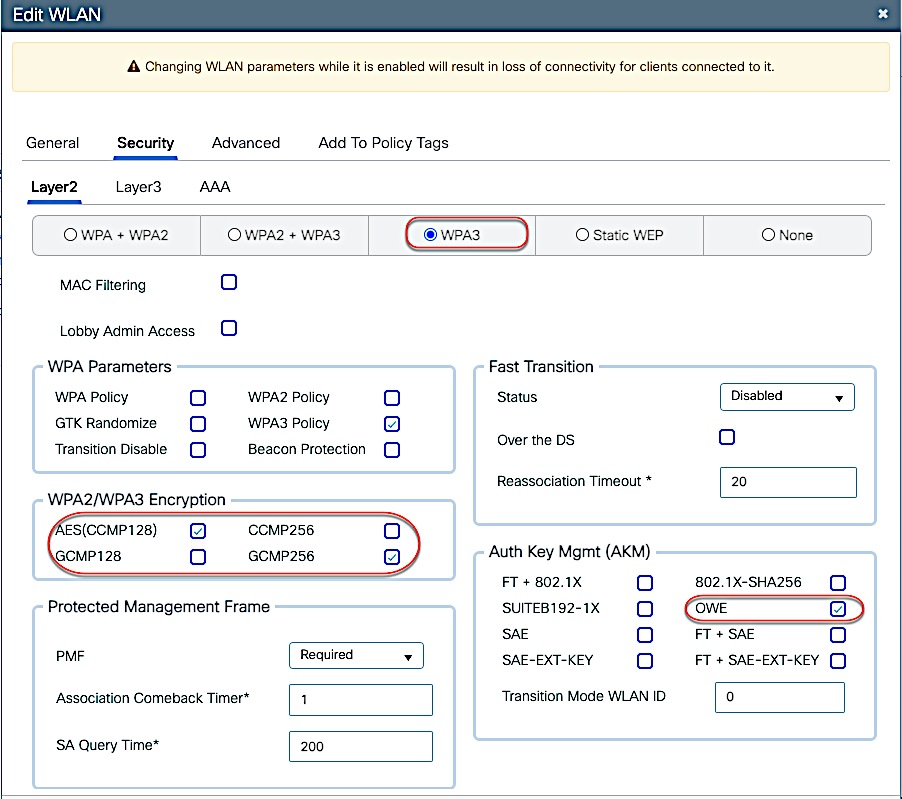This screenshot has width=902, height=799.
Task: Go to the General tab
Action: click(x=52, y=143)
